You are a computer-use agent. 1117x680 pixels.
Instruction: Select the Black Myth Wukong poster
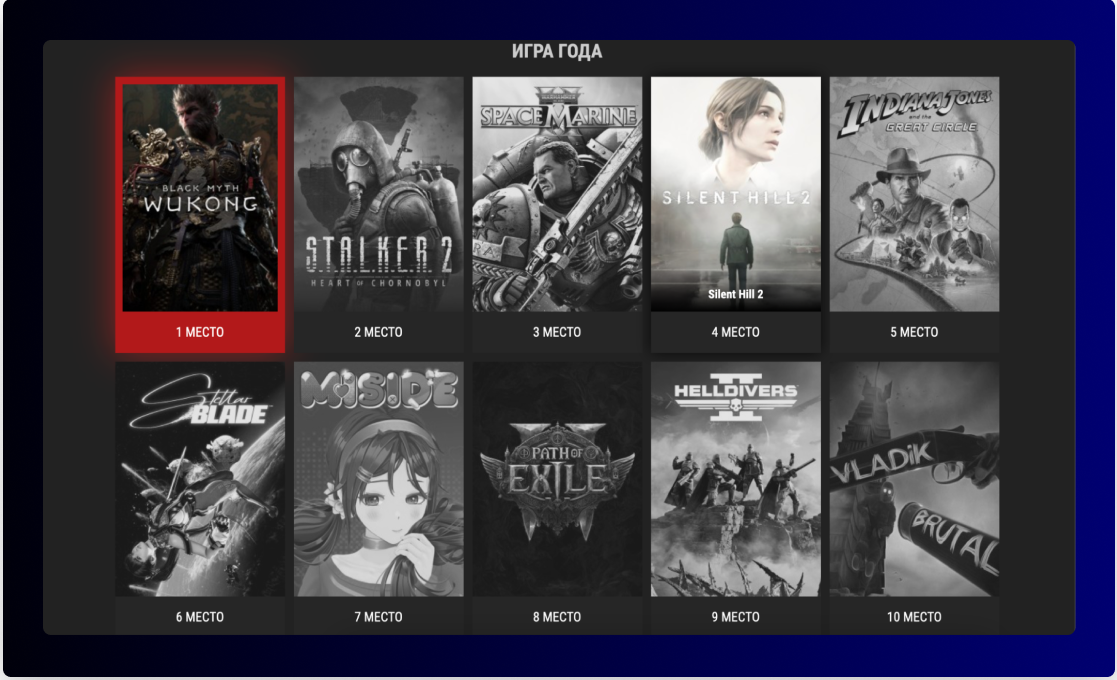[200, 195]
